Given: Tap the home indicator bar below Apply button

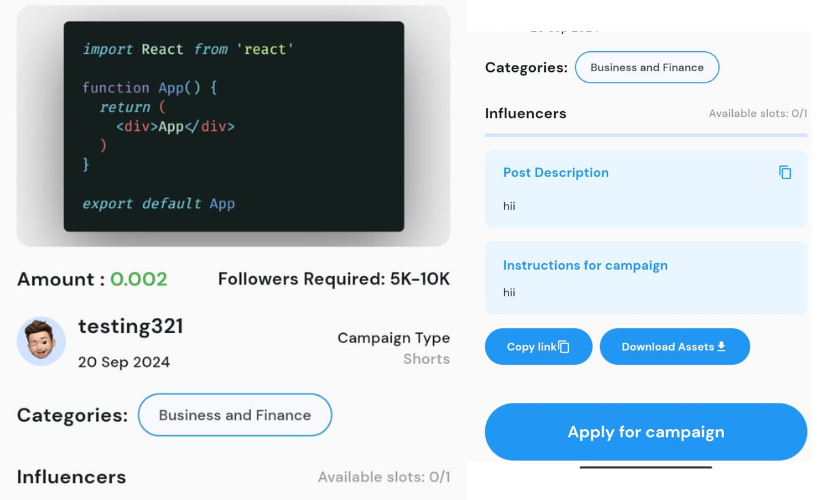Looking at the screenshot, I should [645, 467].
